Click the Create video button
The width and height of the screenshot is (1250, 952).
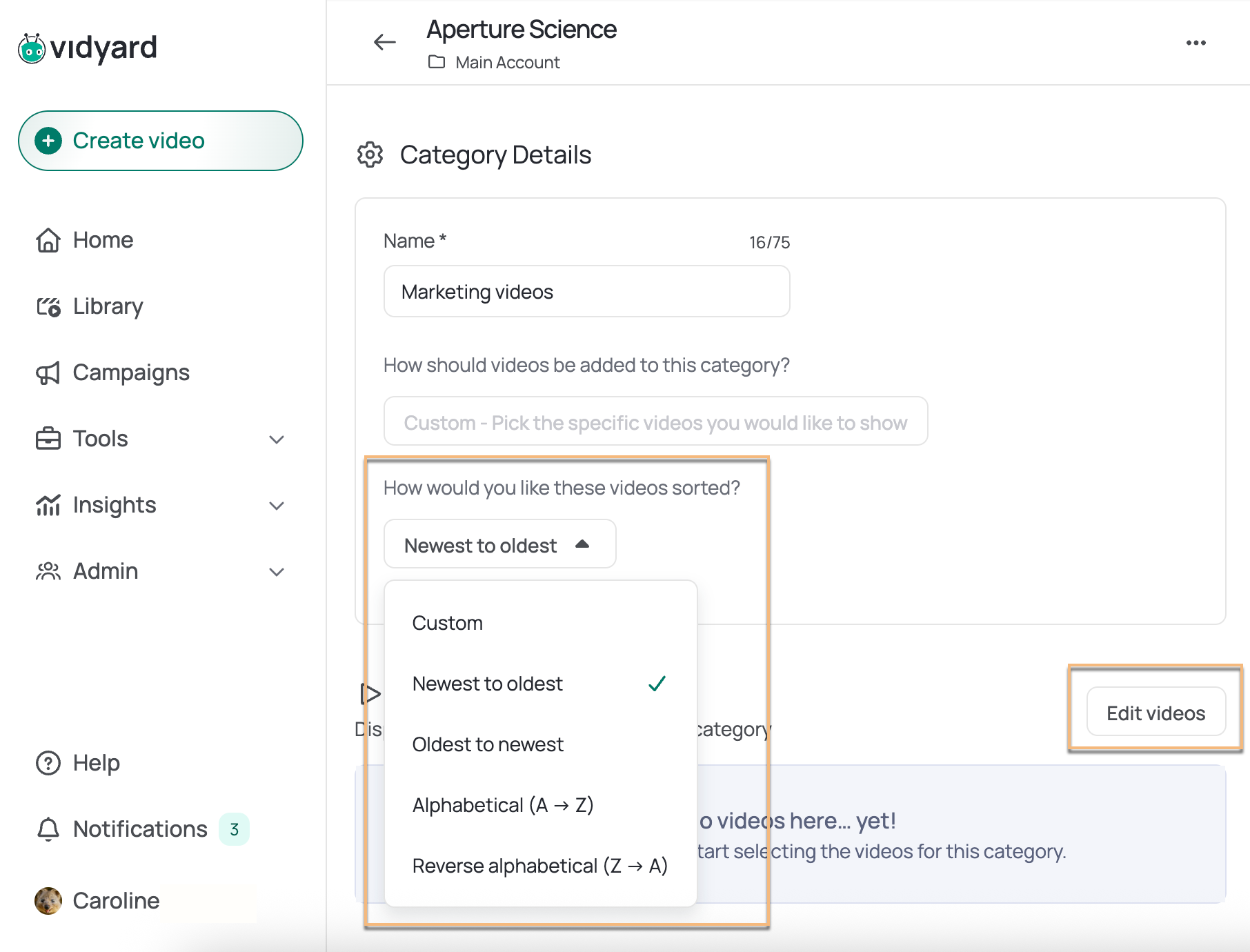coord(161,141)
